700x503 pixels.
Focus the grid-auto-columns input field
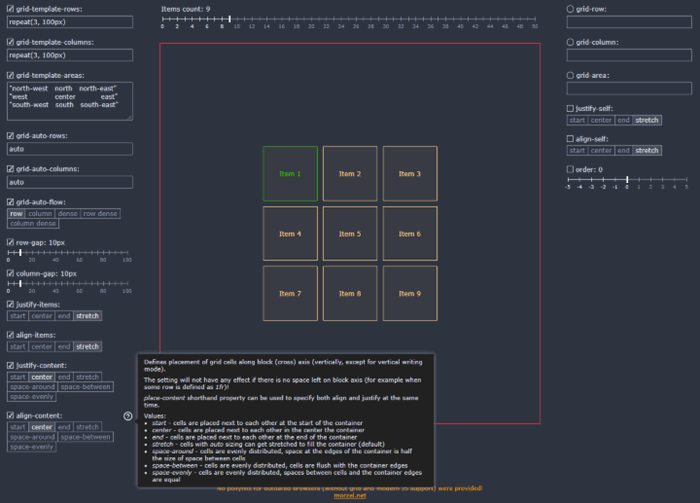click(x=70, y=182)
